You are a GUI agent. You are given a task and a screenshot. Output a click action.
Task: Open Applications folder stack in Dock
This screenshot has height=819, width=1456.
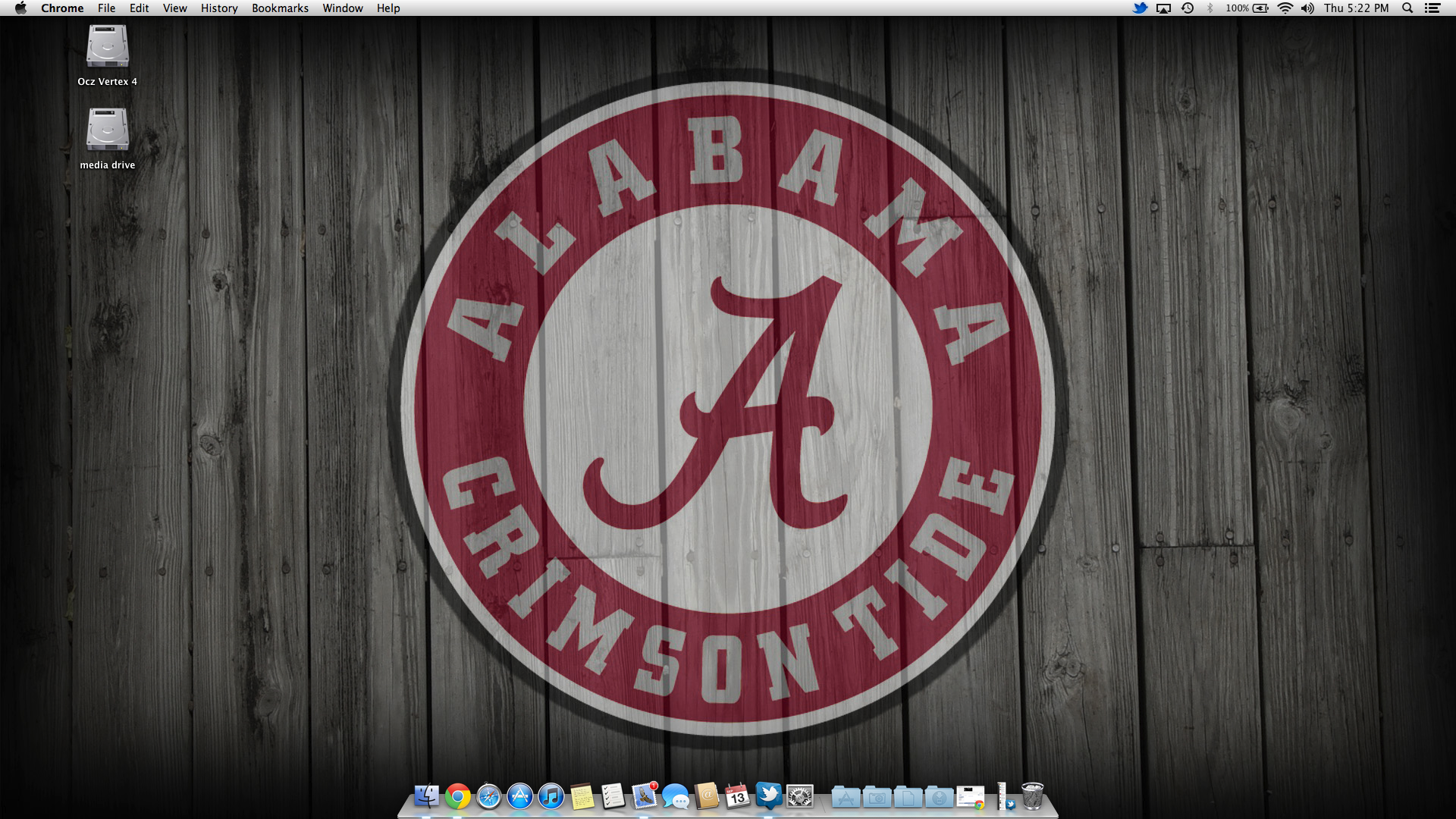(846, 796)
